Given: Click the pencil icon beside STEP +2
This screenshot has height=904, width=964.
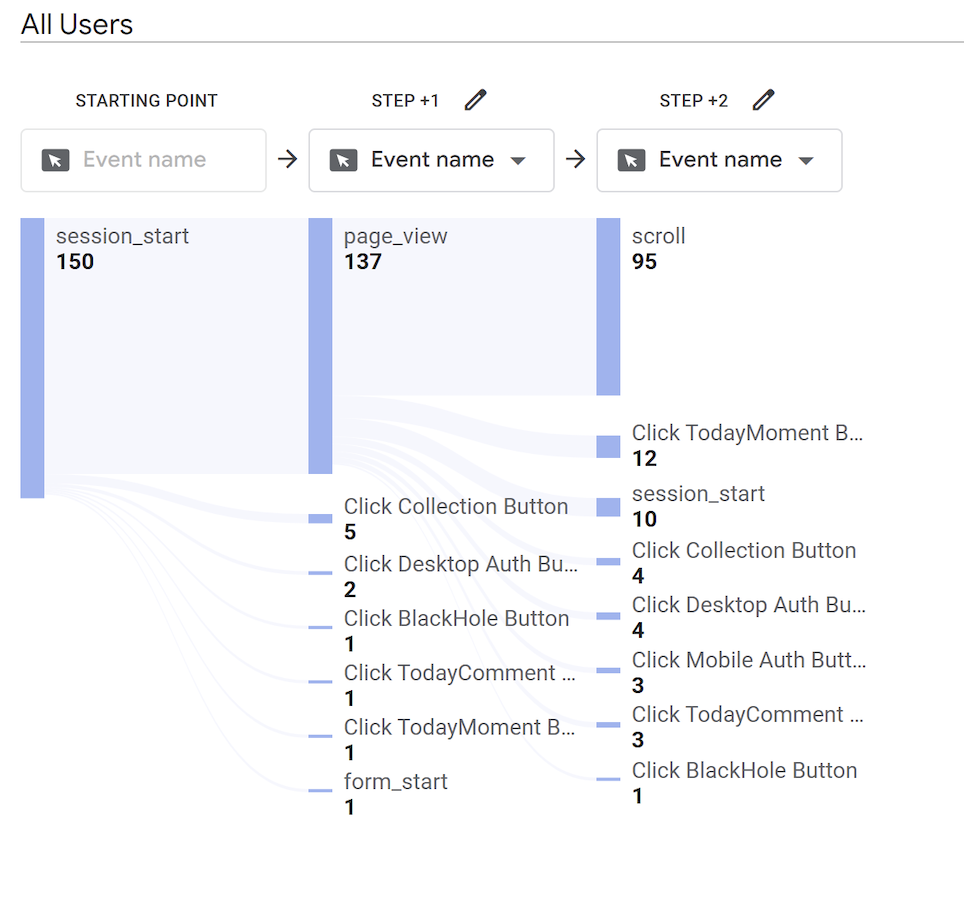Looking at the screenshot, I should click(x=763, y=100).
